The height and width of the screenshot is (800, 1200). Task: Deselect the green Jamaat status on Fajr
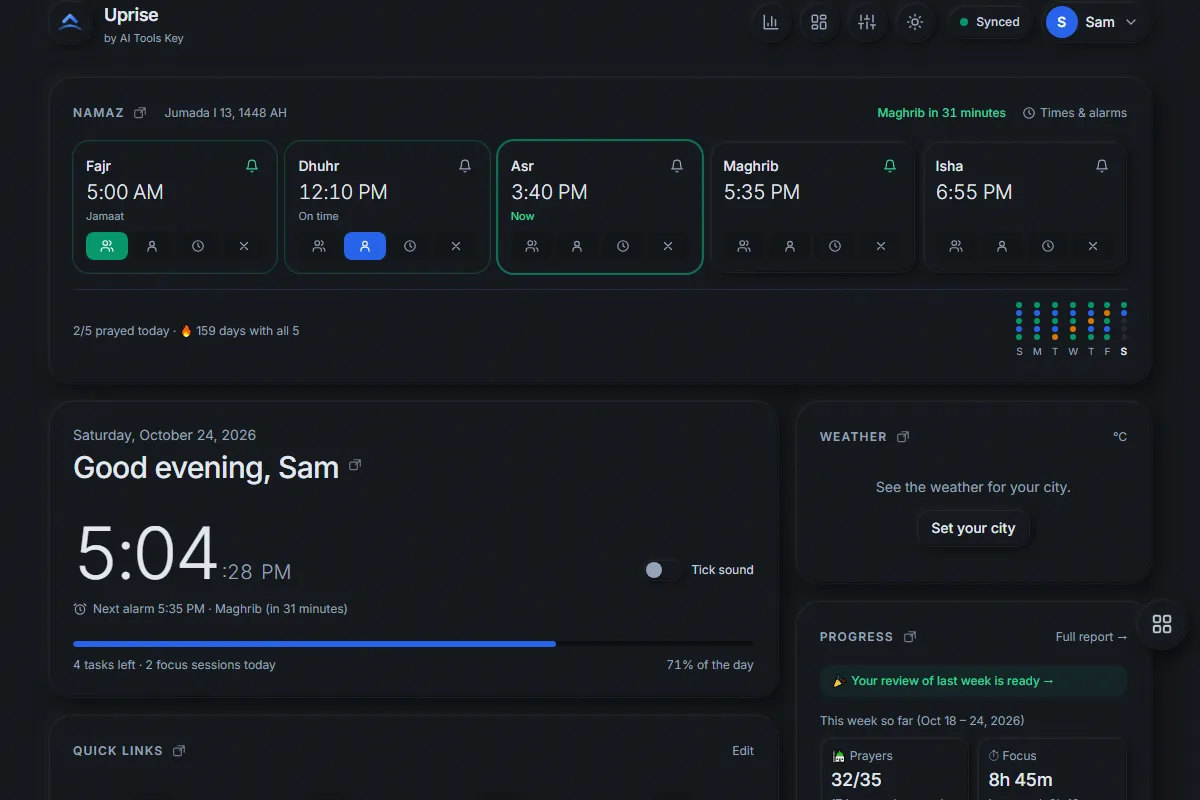107,246
